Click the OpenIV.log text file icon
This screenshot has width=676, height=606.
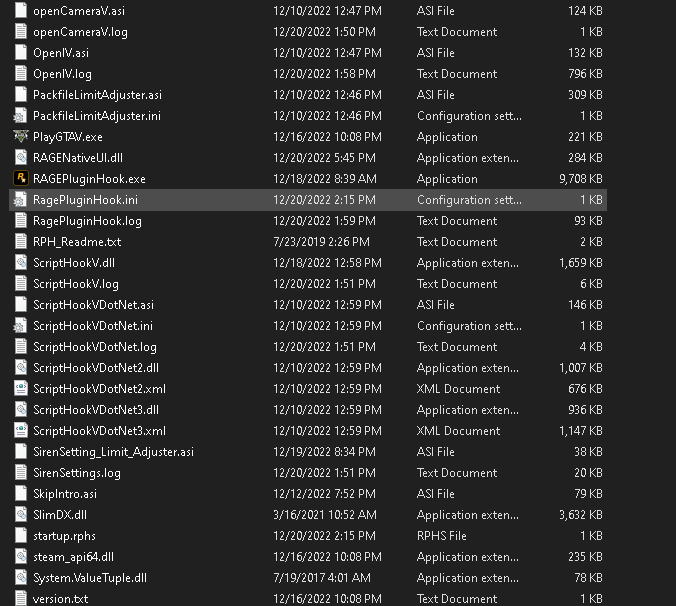pos(21,74)
